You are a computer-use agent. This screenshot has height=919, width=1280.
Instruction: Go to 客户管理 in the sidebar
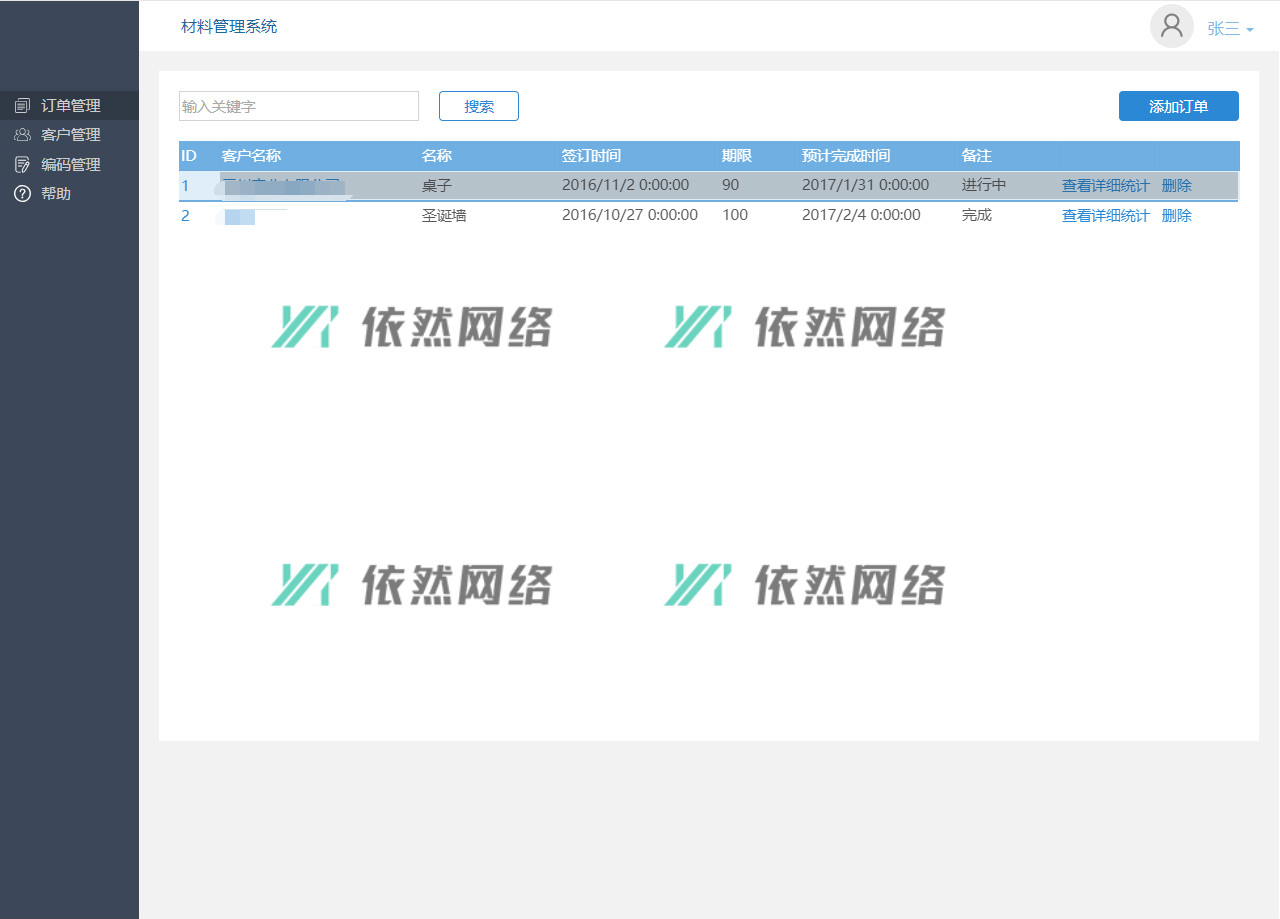tap(70, 135)
